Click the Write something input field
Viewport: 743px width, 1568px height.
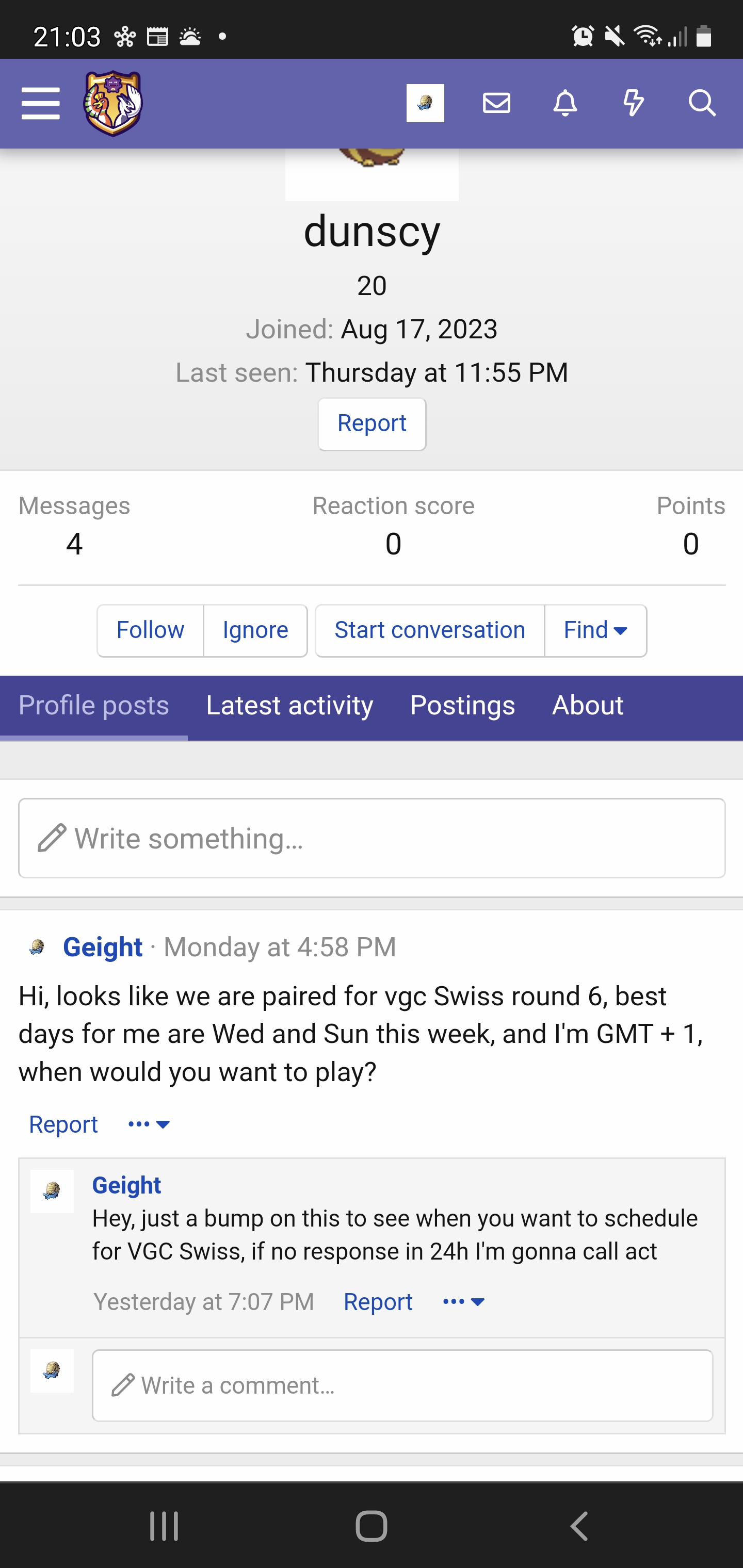point(372,838)
